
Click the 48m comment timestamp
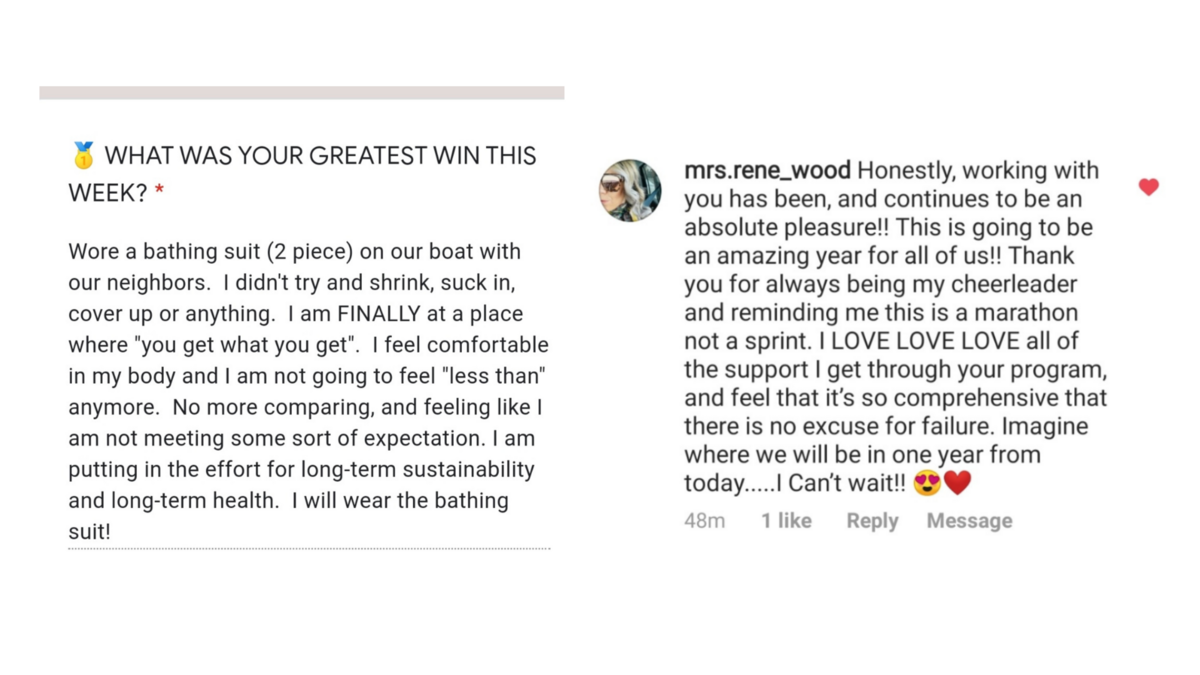coord(705,521)
